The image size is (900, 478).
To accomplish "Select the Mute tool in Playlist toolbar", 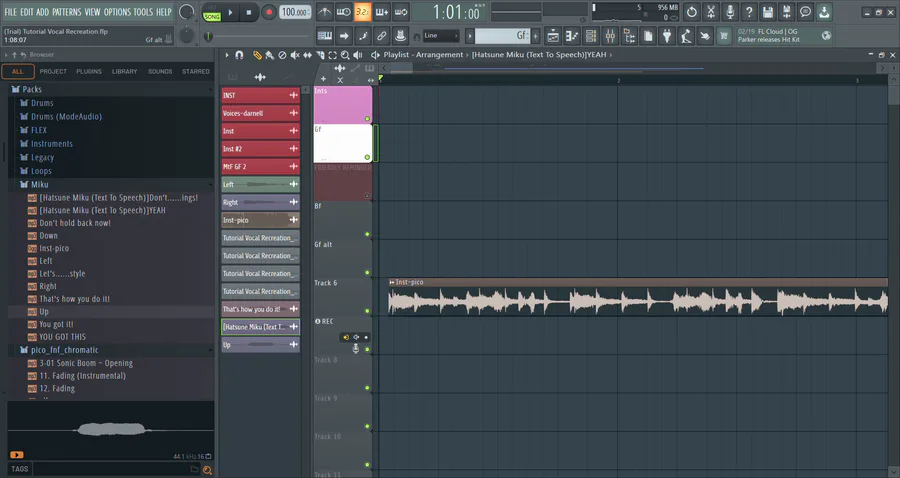I will click(x=294, y=55).
